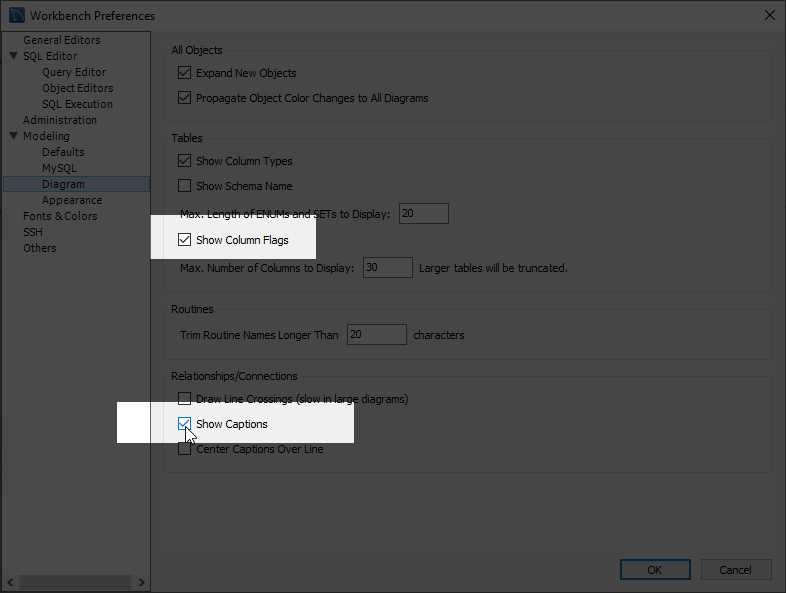Click the 'Larger tables will be truncated.' text

(x=493, y=268)
